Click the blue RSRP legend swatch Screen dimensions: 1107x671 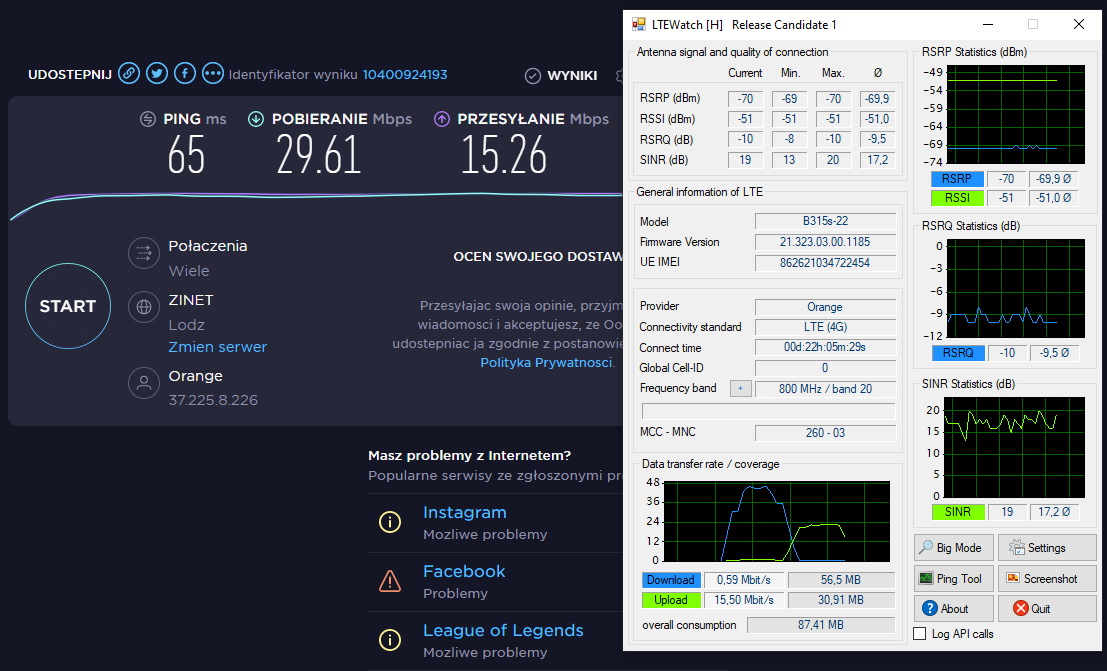[x=957, y=179]
